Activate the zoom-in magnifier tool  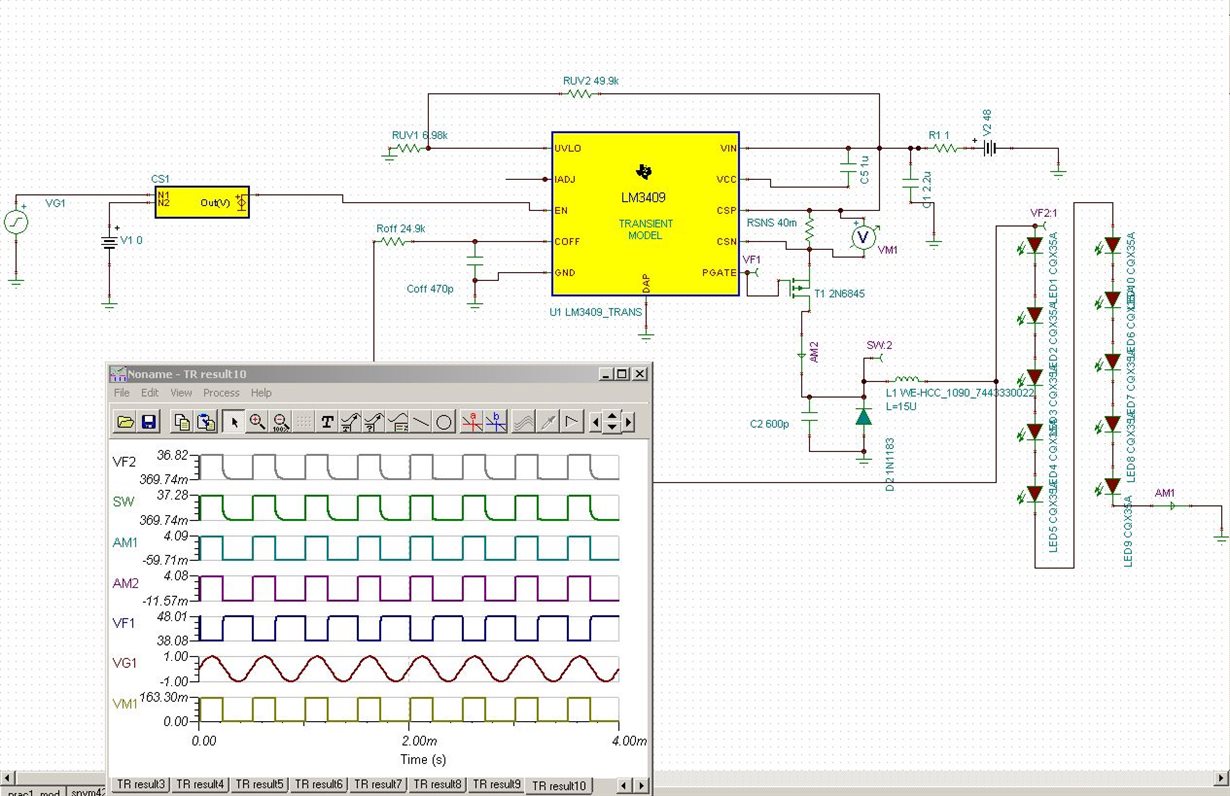tap(257, 422)
